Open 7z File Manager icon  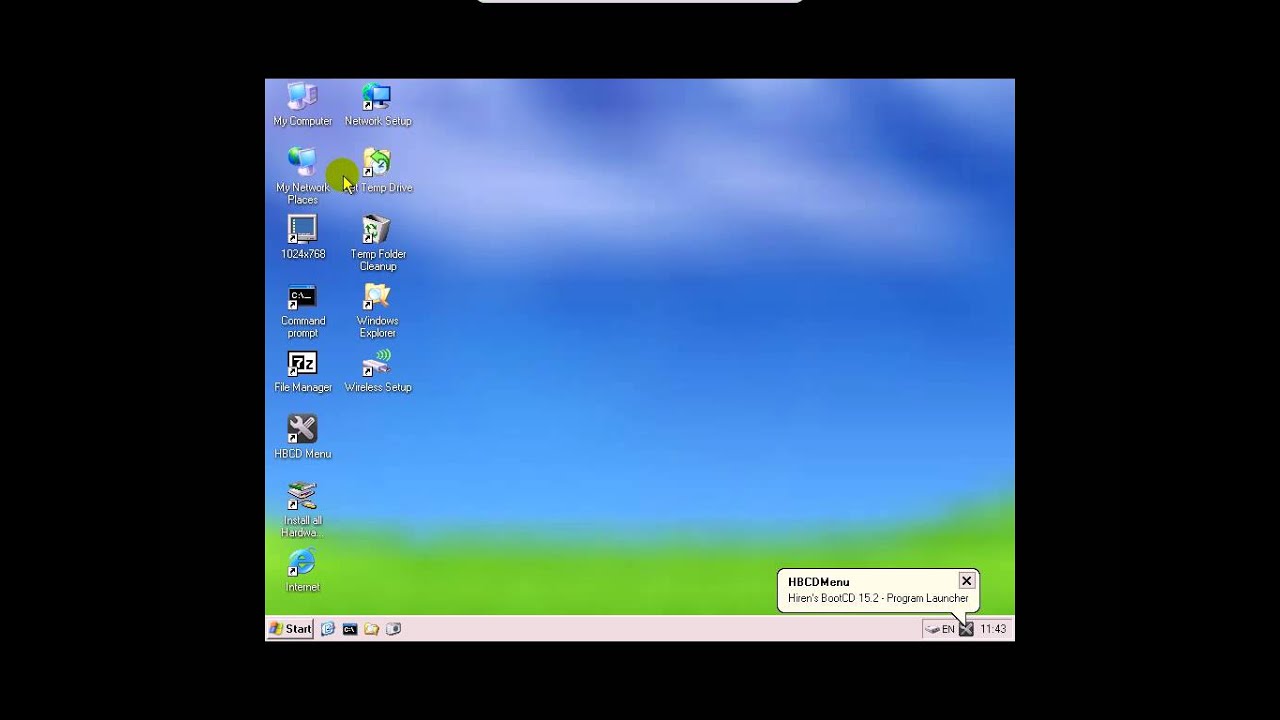coord(302,371)
